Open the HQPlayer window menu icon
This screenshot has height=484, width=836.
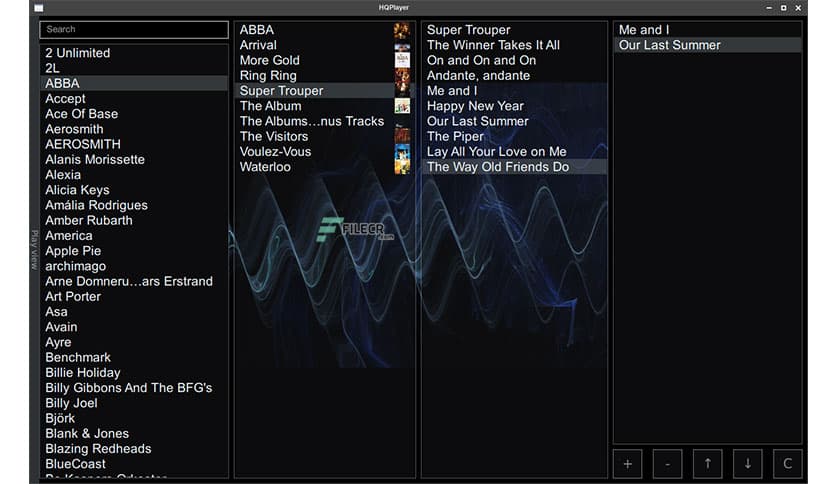tap(39, 7)
